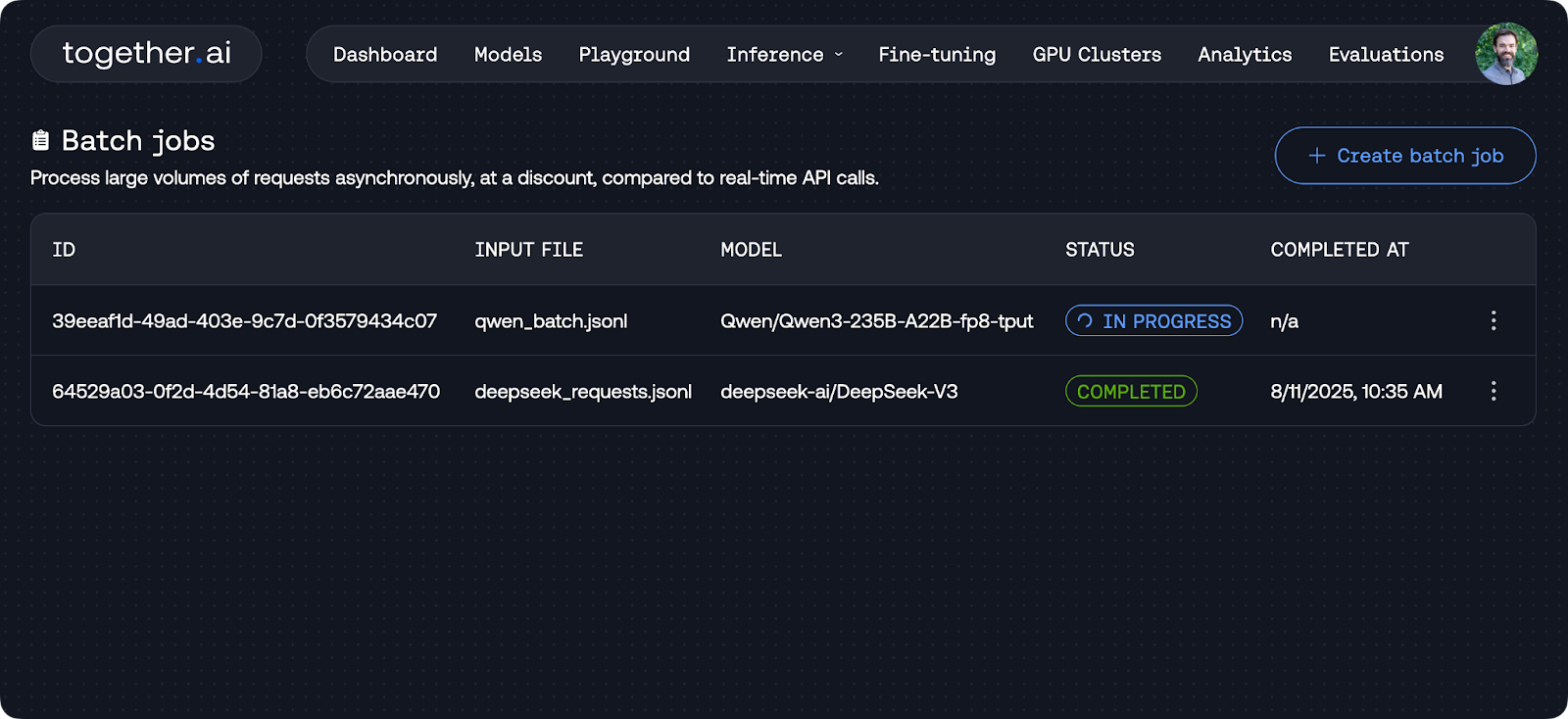Open options menu for the deepseek_requests.jsonl job
Screen dimensions: 1568x719
1493,391
